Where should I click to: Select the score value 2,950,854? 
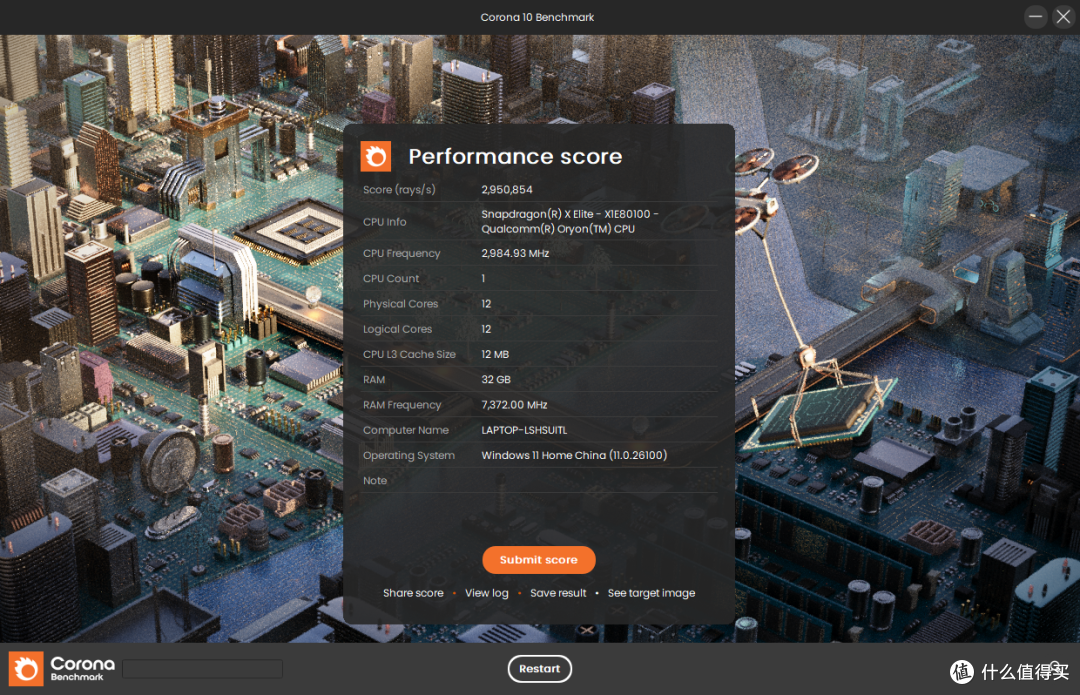(507, 189)
